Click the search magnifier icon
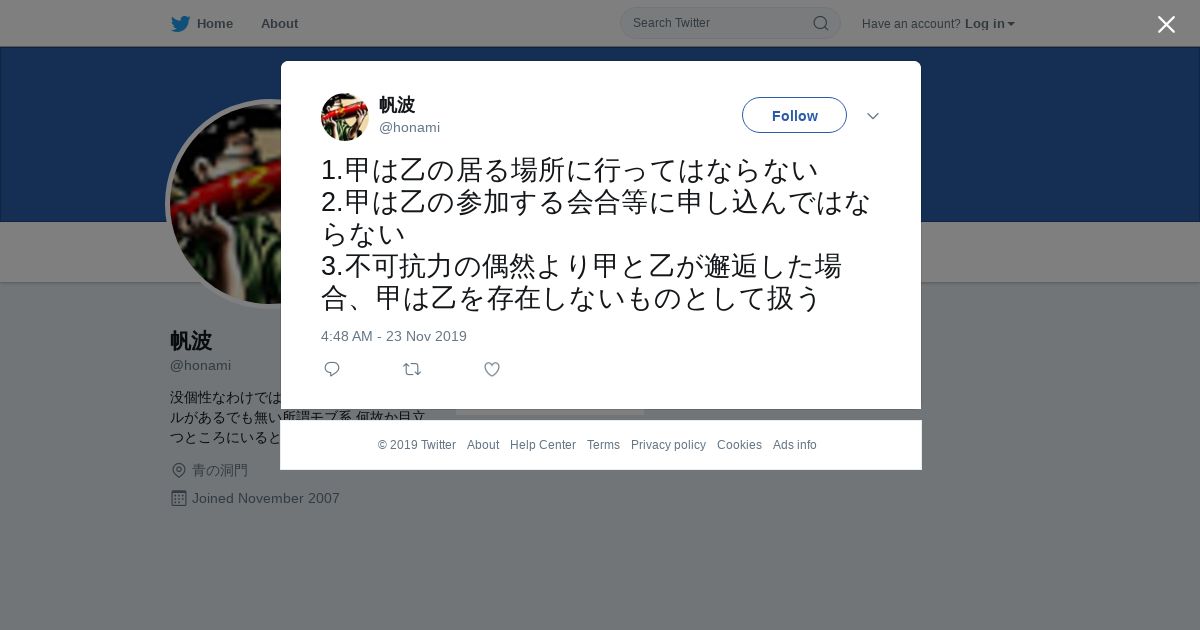 820,23
